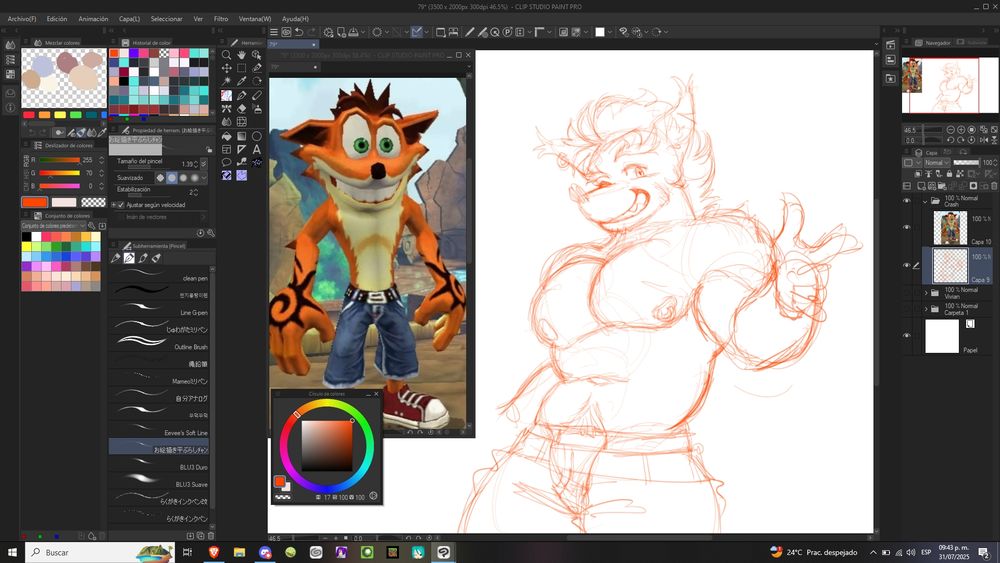Open the Conjunto de colores dropdown
This screenshot has width=1000, height=563.
(53, 226)
